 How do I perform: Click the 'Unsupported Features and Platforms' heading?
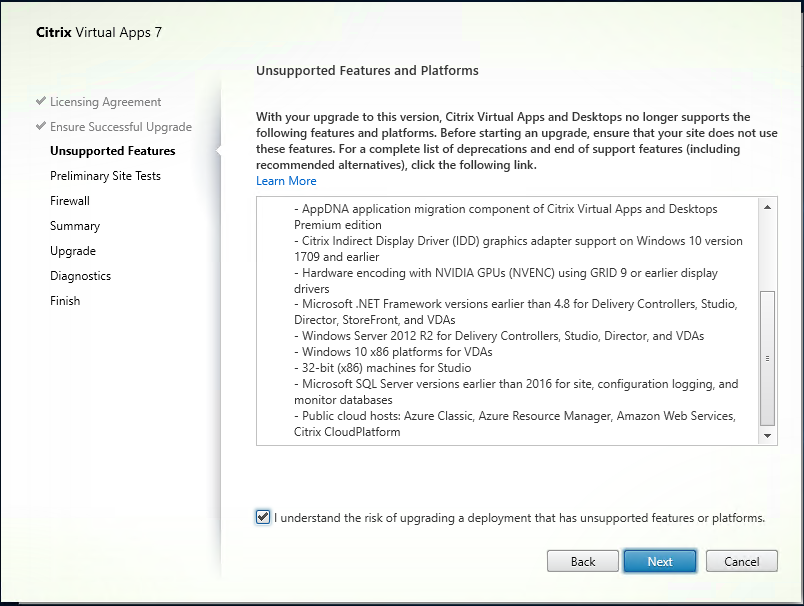click(x=367, y=70)
